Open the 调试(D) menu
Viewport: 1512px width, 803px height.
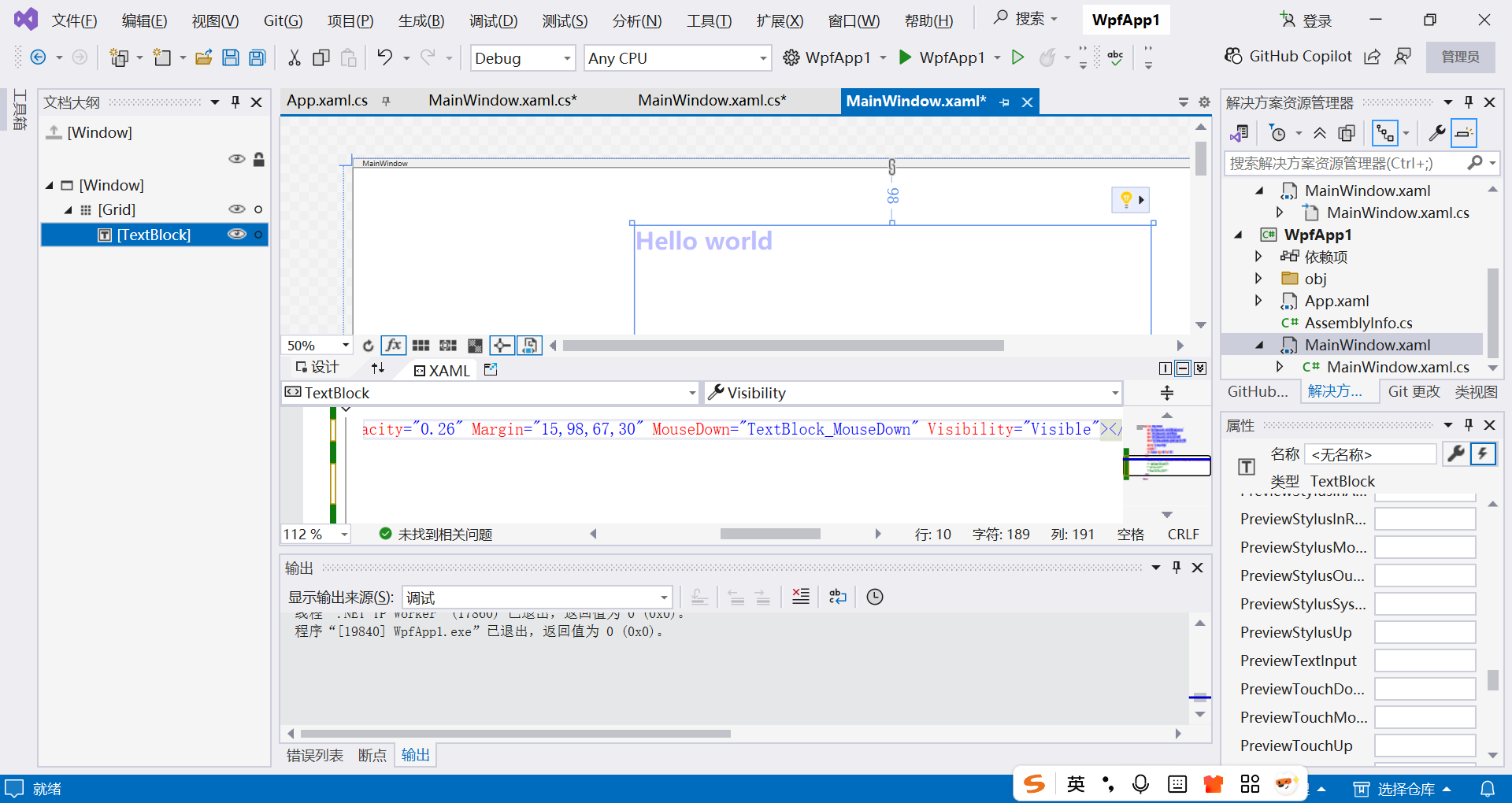[x=493, y=20]
